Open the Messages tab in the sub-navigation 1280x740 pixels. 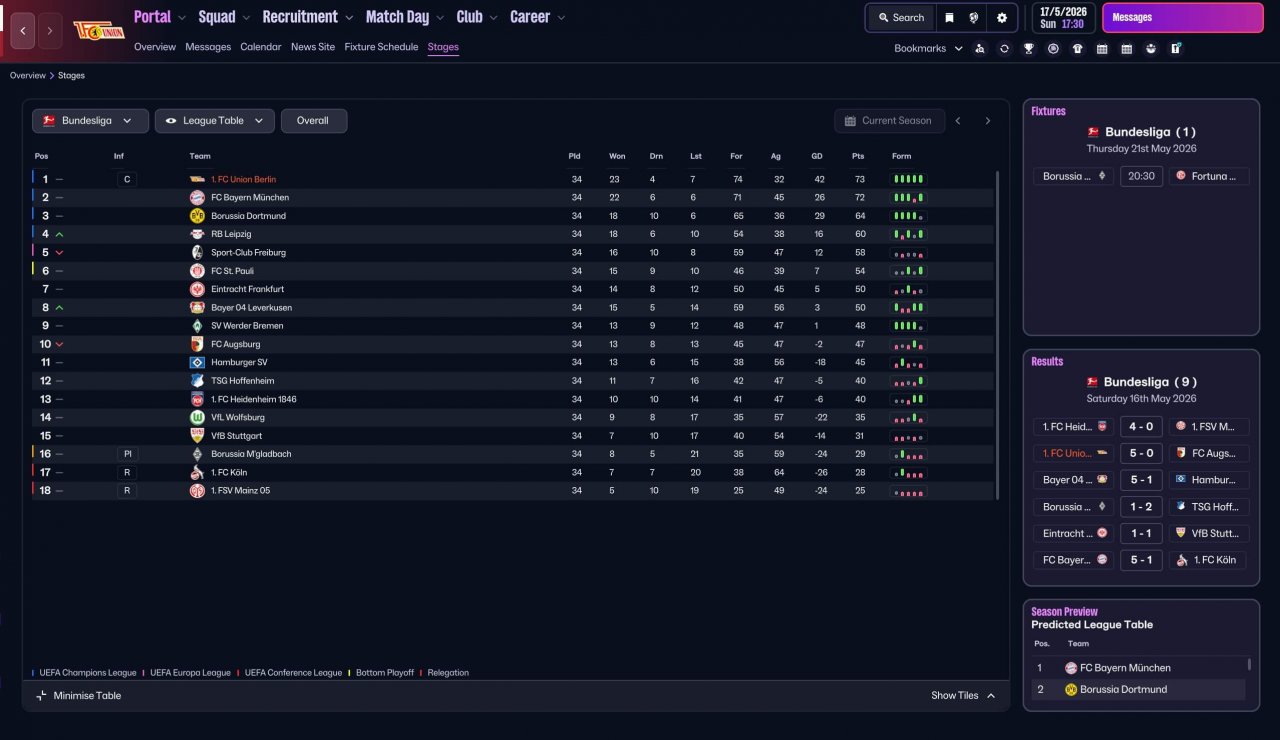pyautogui.click(x=208, y=47)
